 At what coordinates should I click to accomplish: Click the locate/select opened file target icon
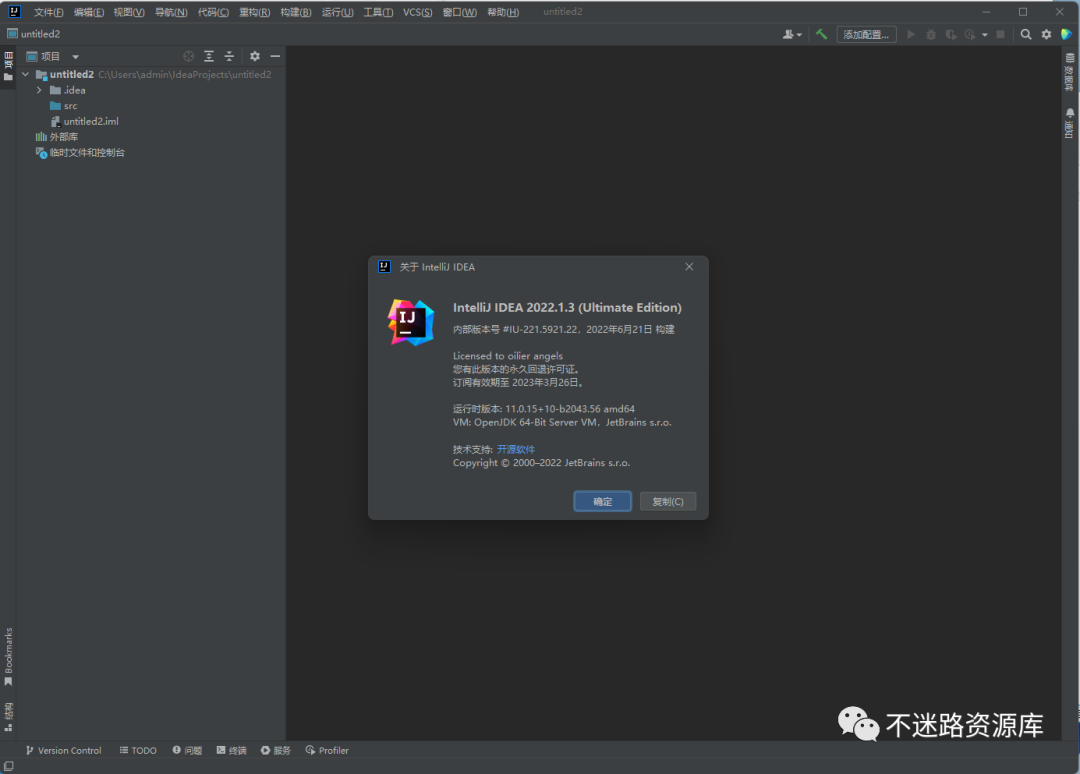pyautogui.click(x=188, y=57)
